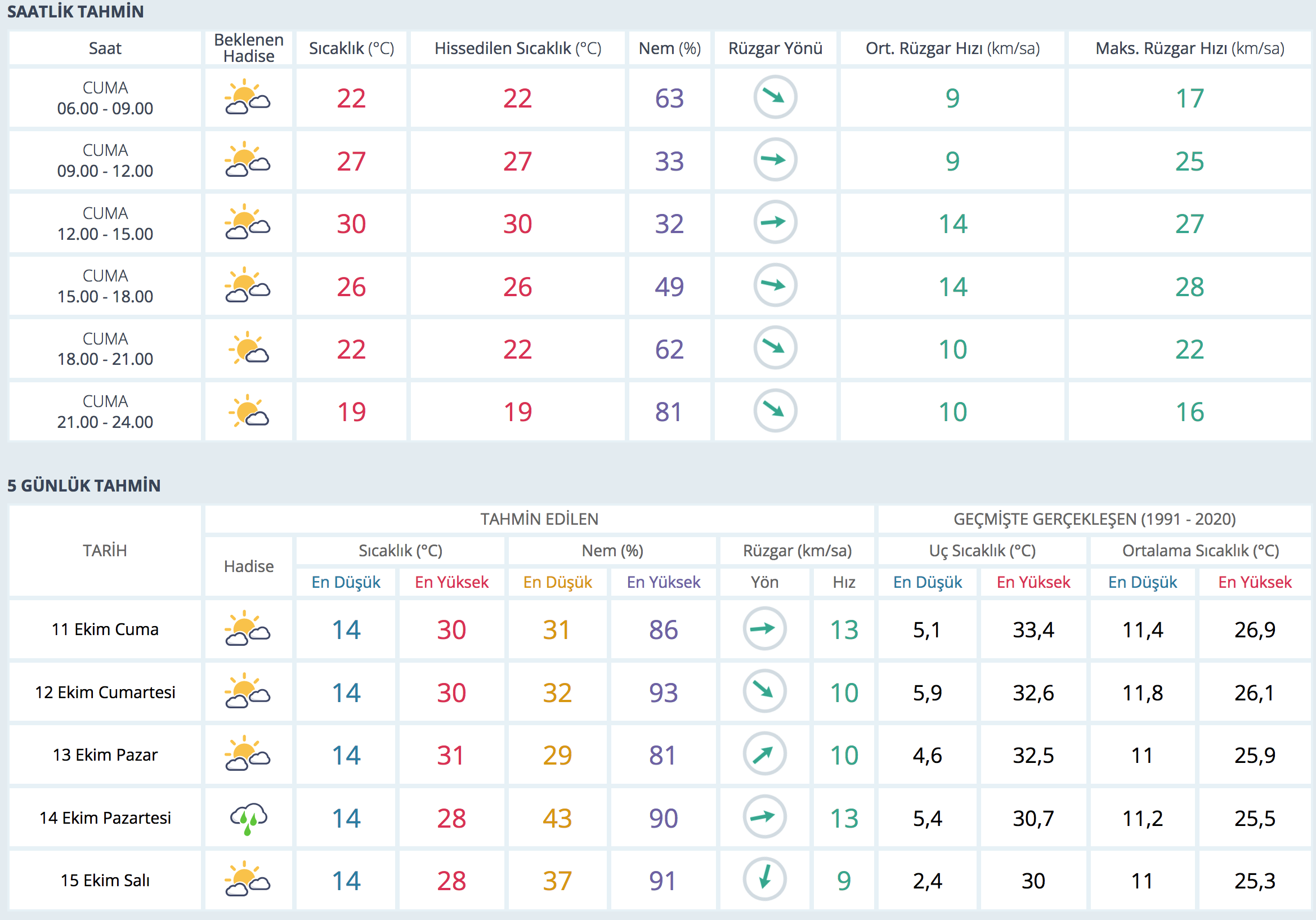1316x920 pixels.
Task: Click wind arrow for Cuma 15.00 - 18.00
Action: click(775, 285)
